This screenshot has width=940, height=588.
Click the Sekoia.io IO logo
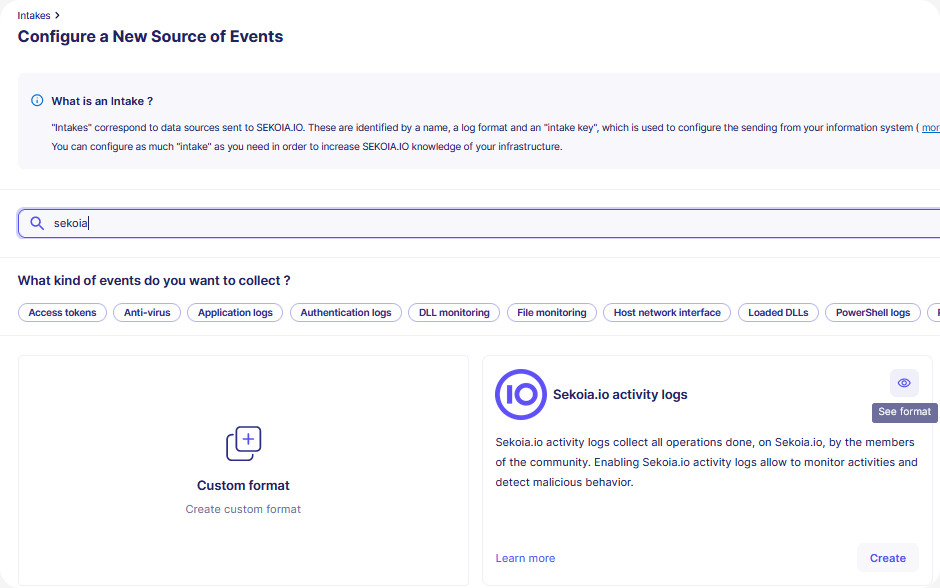(x=520, y=394)
